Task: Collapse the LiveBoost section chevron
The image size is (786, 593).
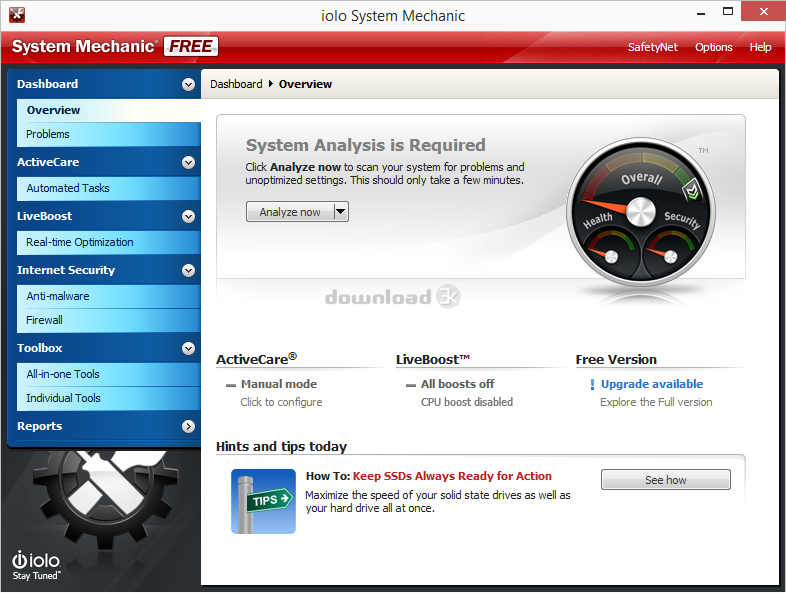Action: tap(188, 217)
